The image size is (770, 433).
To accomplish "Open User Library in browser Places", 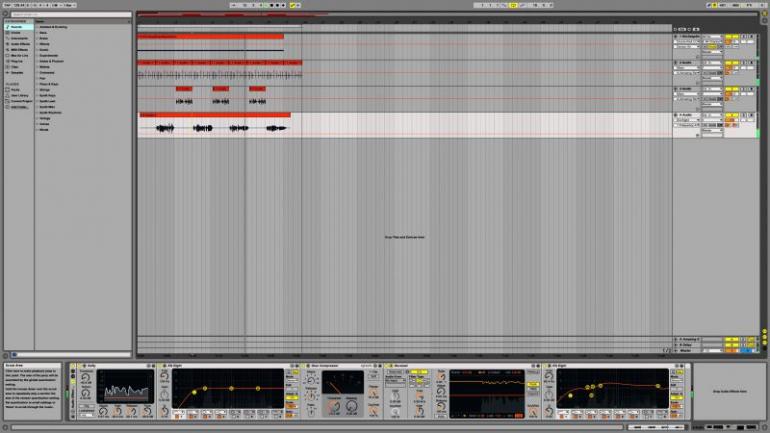I will [19, 95].
